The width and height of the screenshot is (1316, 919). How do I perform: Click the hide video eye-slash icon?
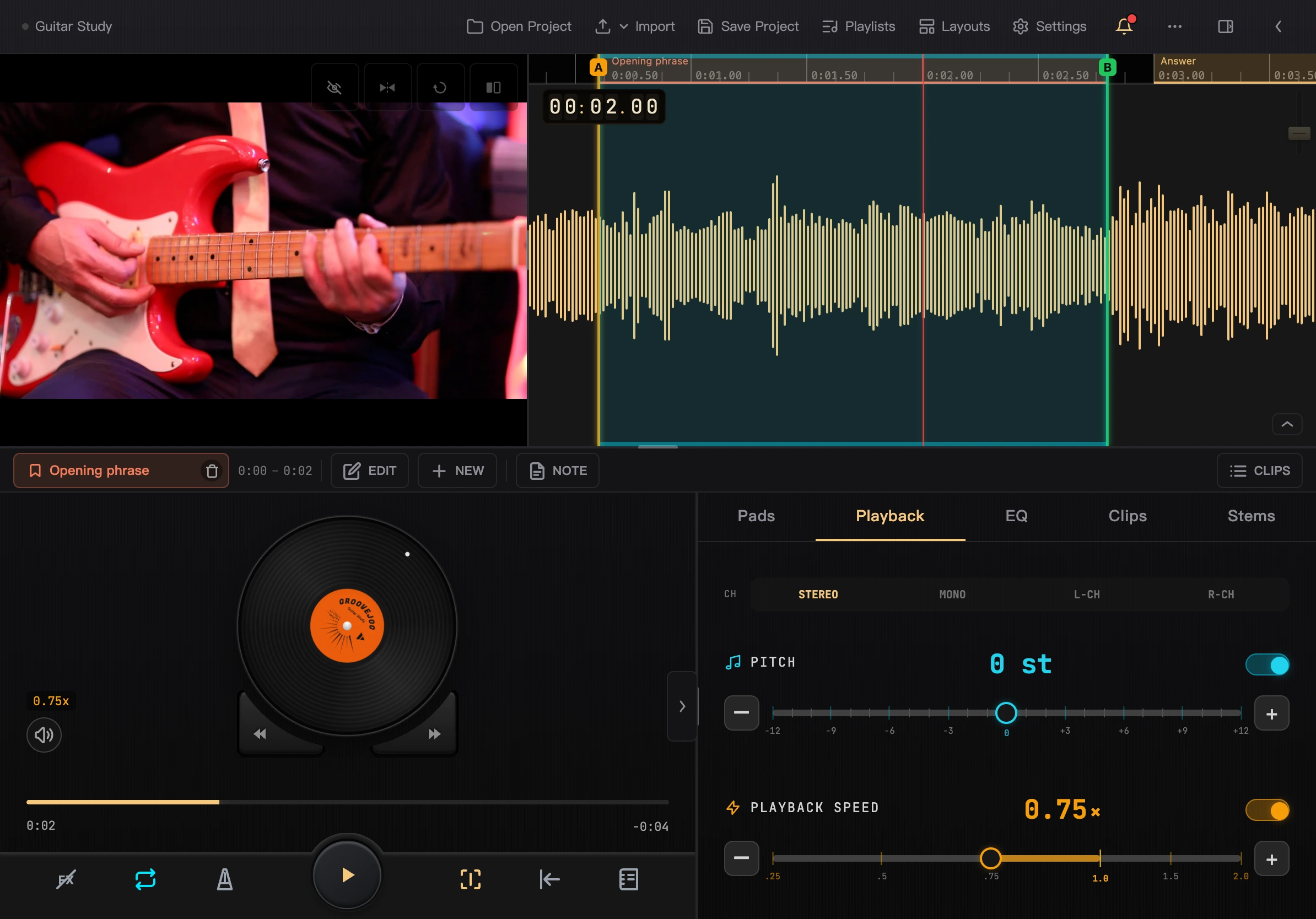pyautogui.click(x=335, y=87)
